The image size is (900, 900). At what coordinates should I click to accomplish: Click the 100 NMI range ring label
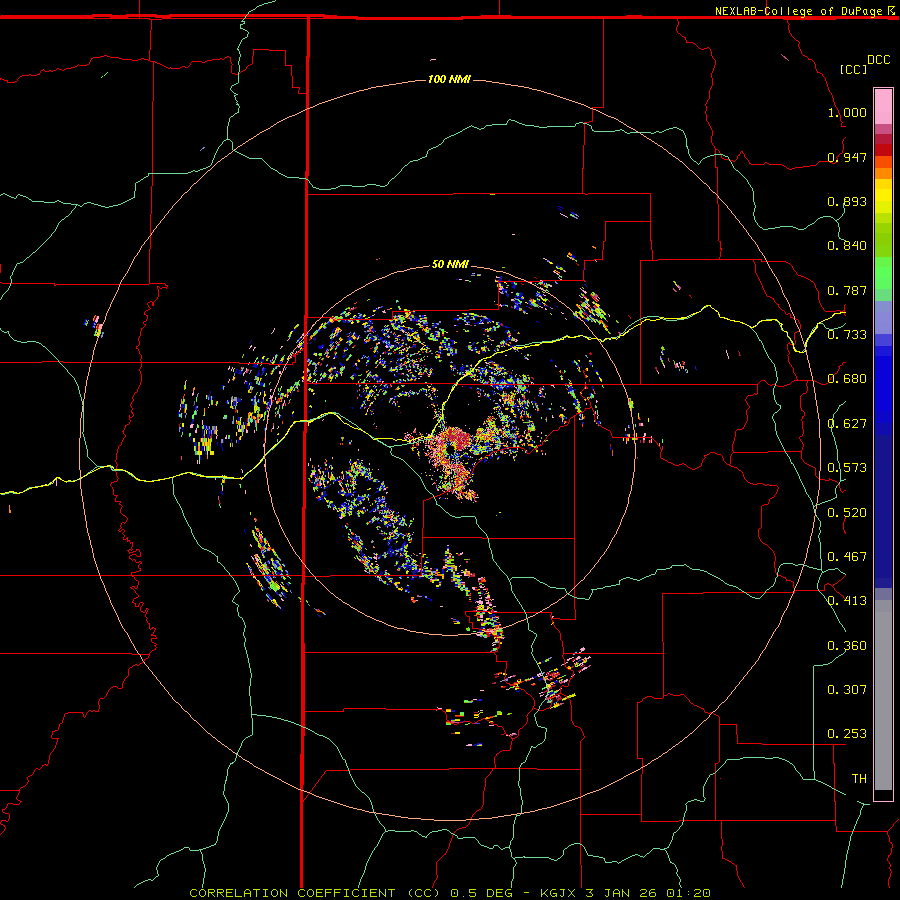click(x=449, y=79)
